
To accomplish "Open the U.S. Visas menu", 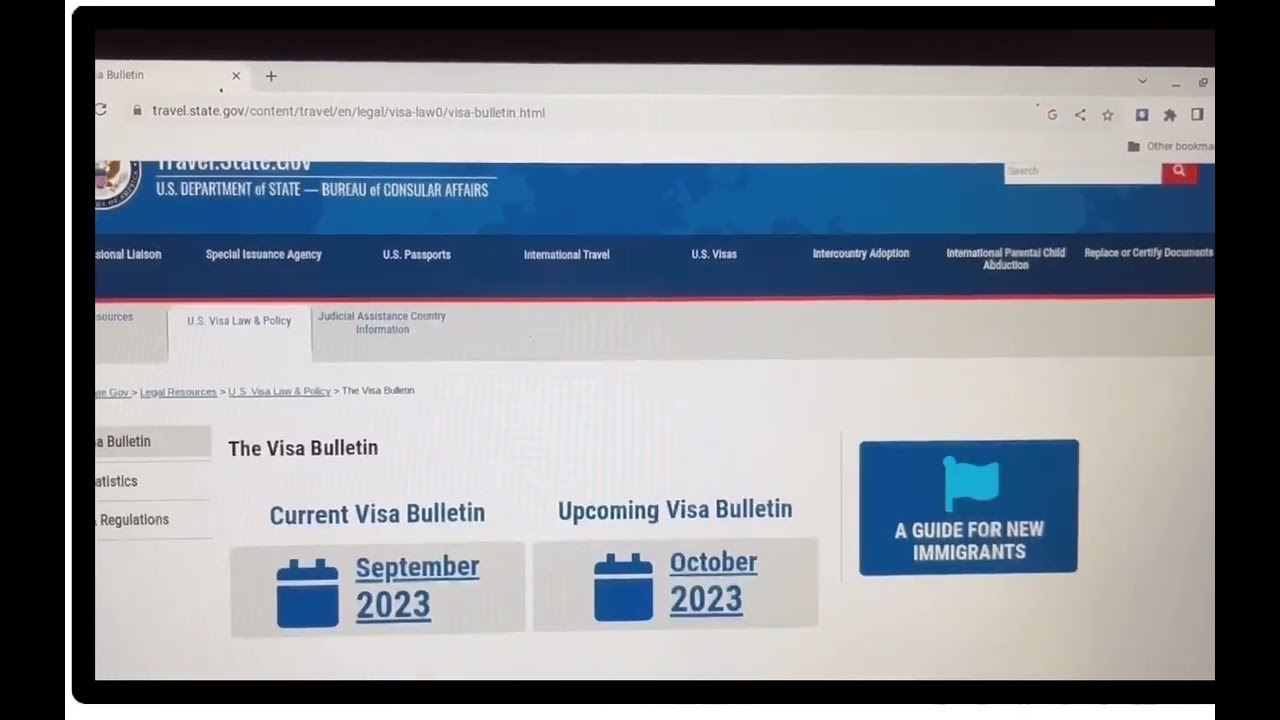I will [x=714, y=254].
